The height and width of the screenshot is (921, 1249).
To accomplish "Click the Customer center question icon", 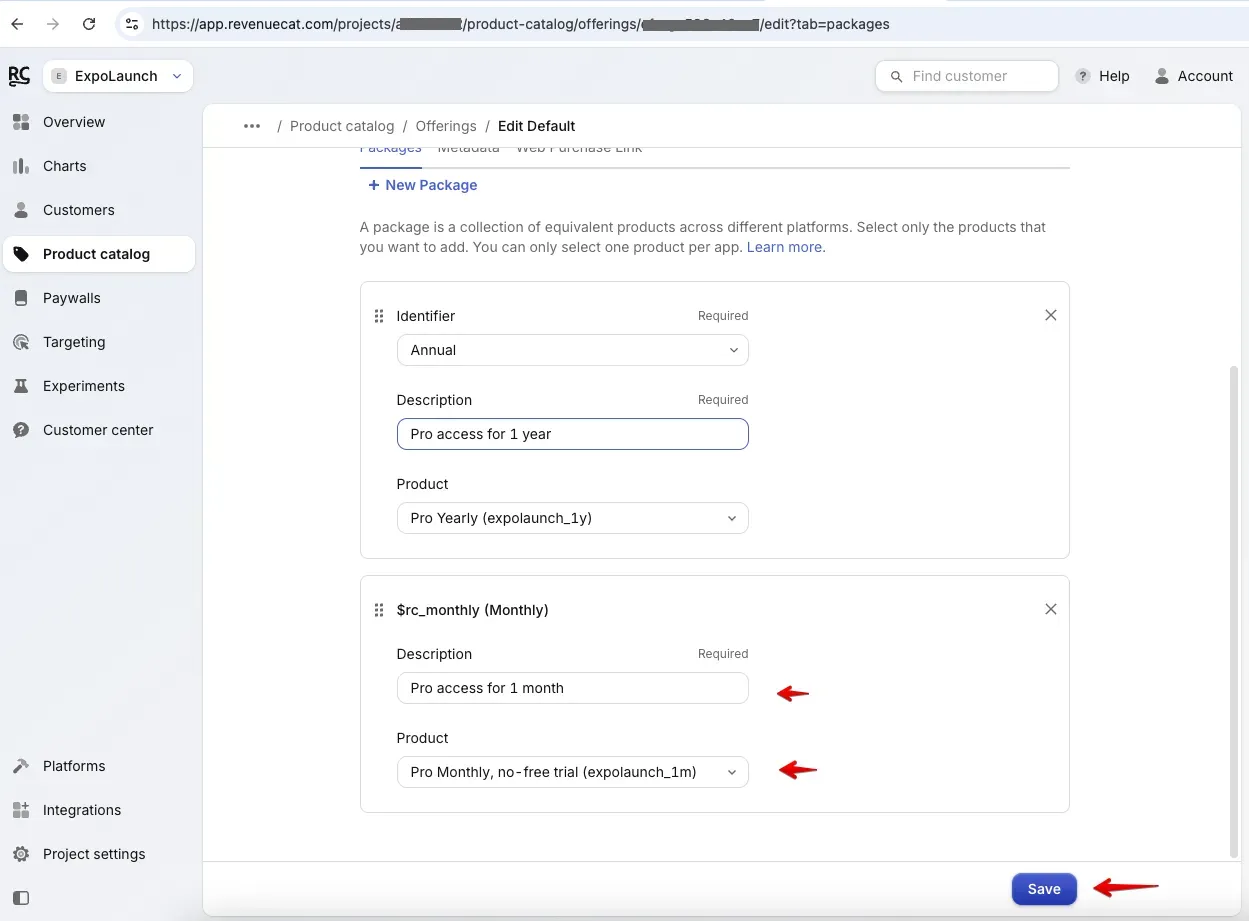I will click(x=21, y=430).
